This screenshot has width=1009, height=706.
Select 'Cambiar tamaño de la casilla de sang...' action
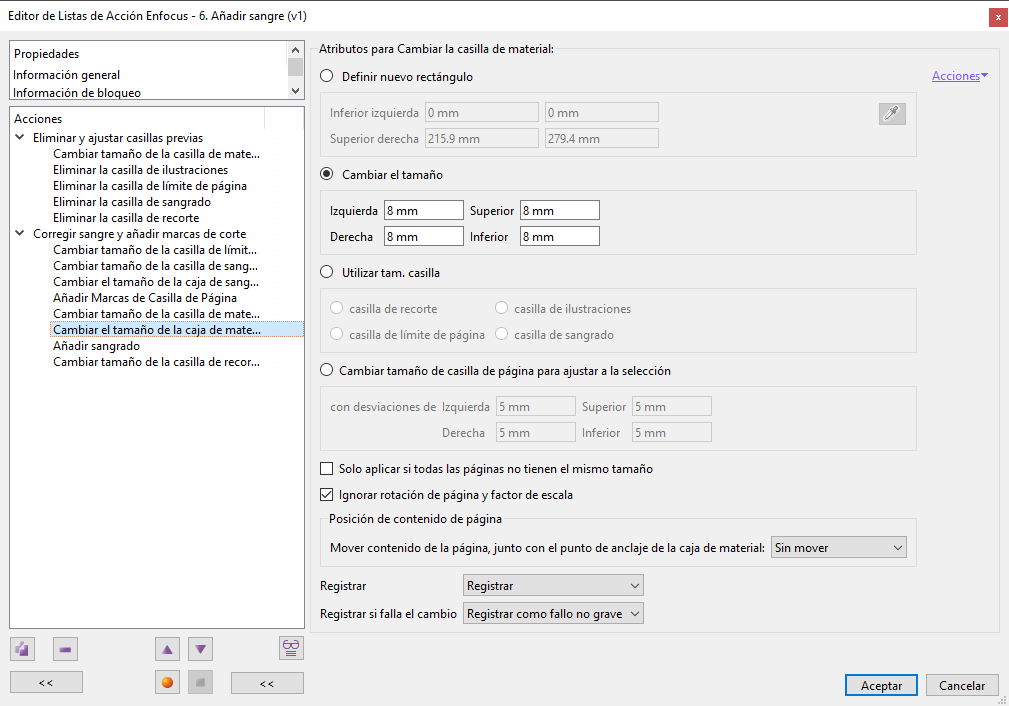(156, 266)
